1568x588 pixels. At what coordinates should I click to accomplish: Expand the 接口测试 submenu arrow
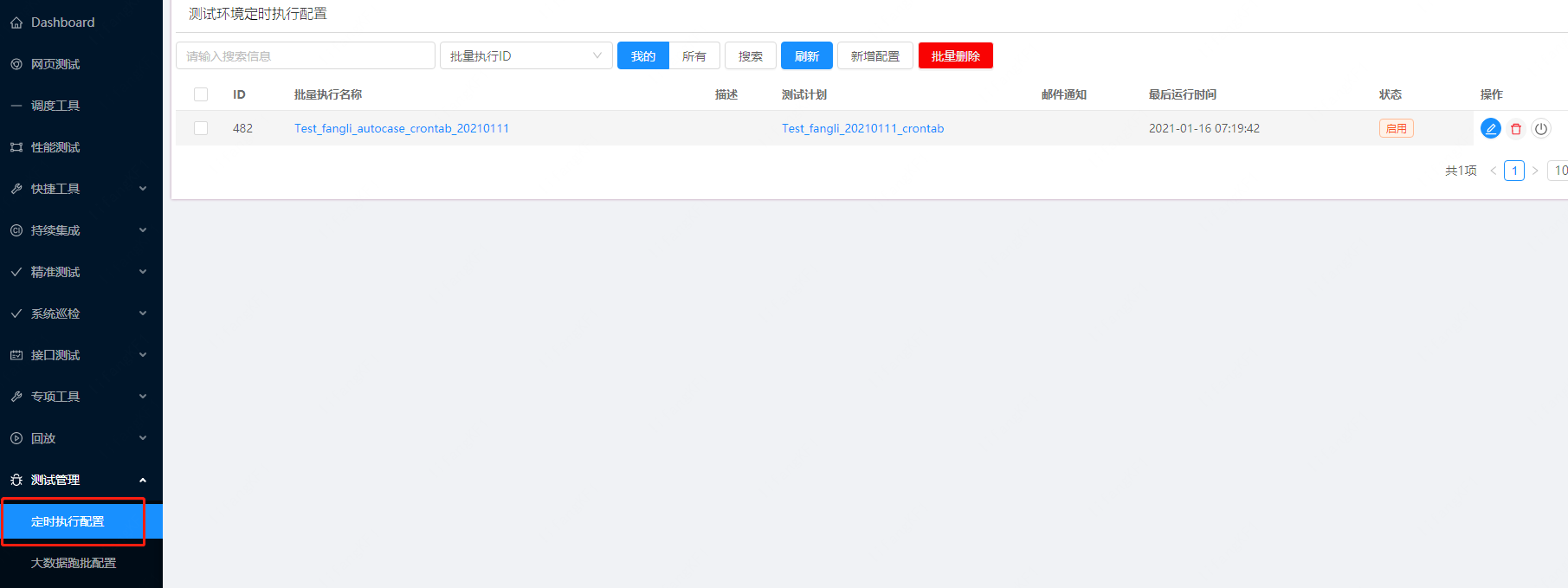point(143,355)
